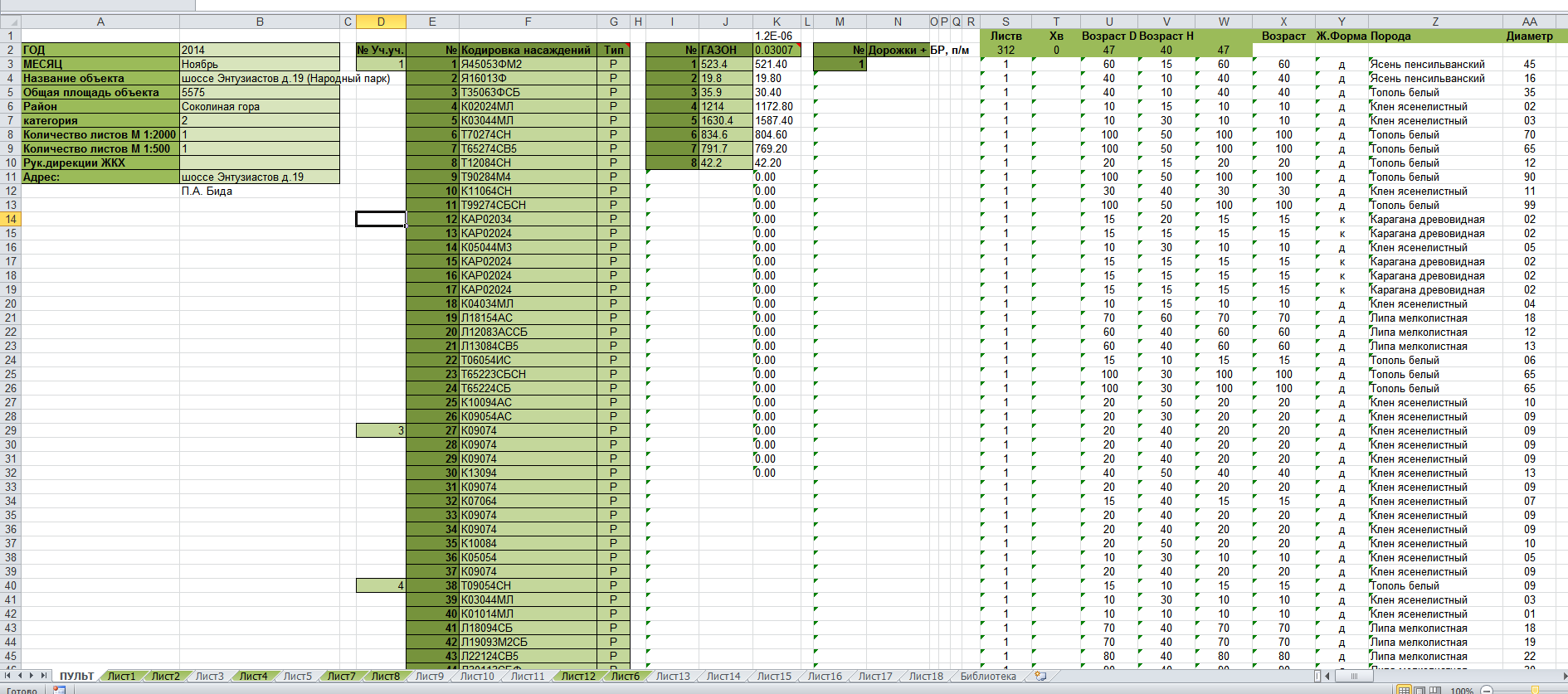The image size is (1568, 694).
Task: Jump to the last sheet tab arrow
Action: (44, 677)
